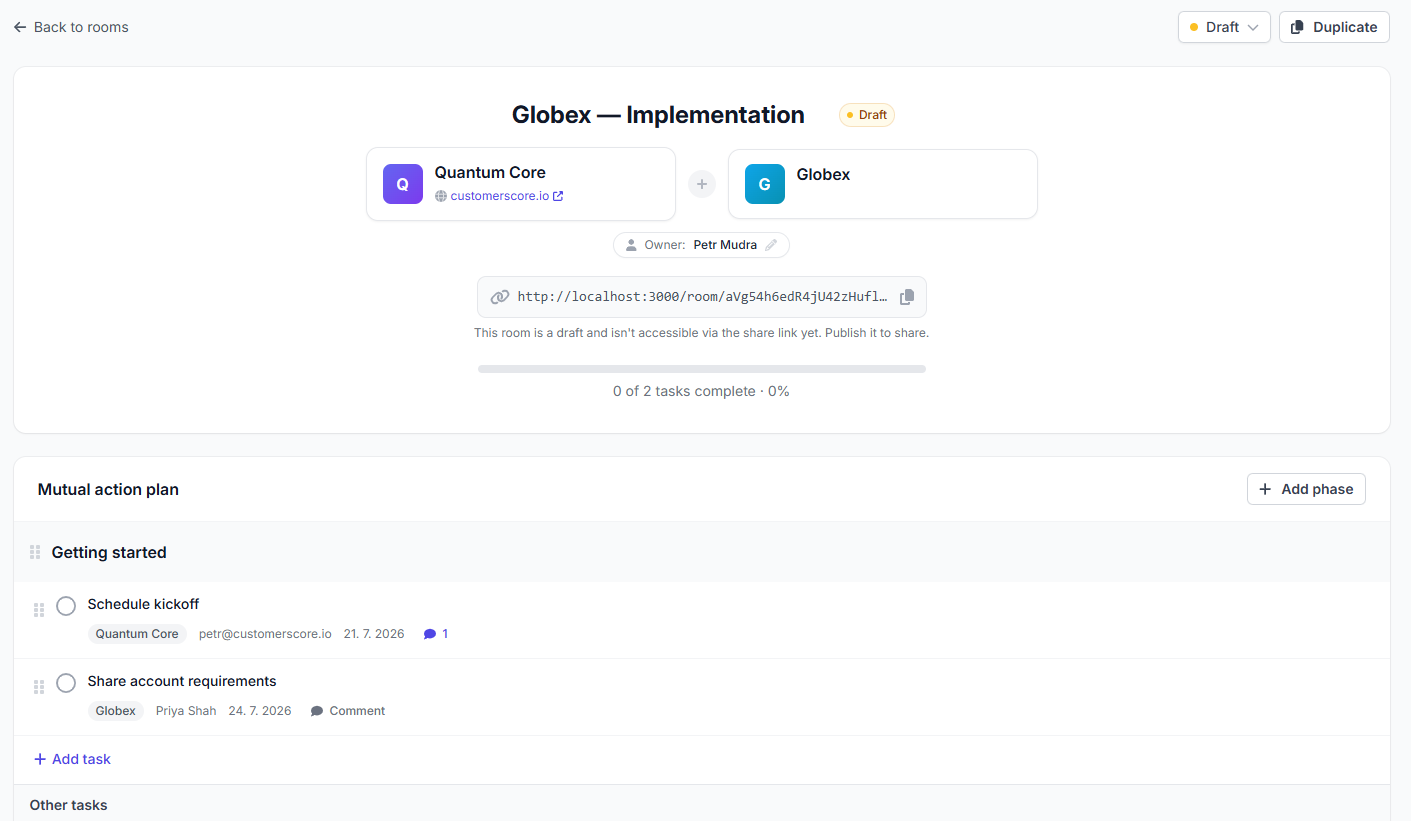
Task: Click the draft share-link notice text
Action: [702, 333]
